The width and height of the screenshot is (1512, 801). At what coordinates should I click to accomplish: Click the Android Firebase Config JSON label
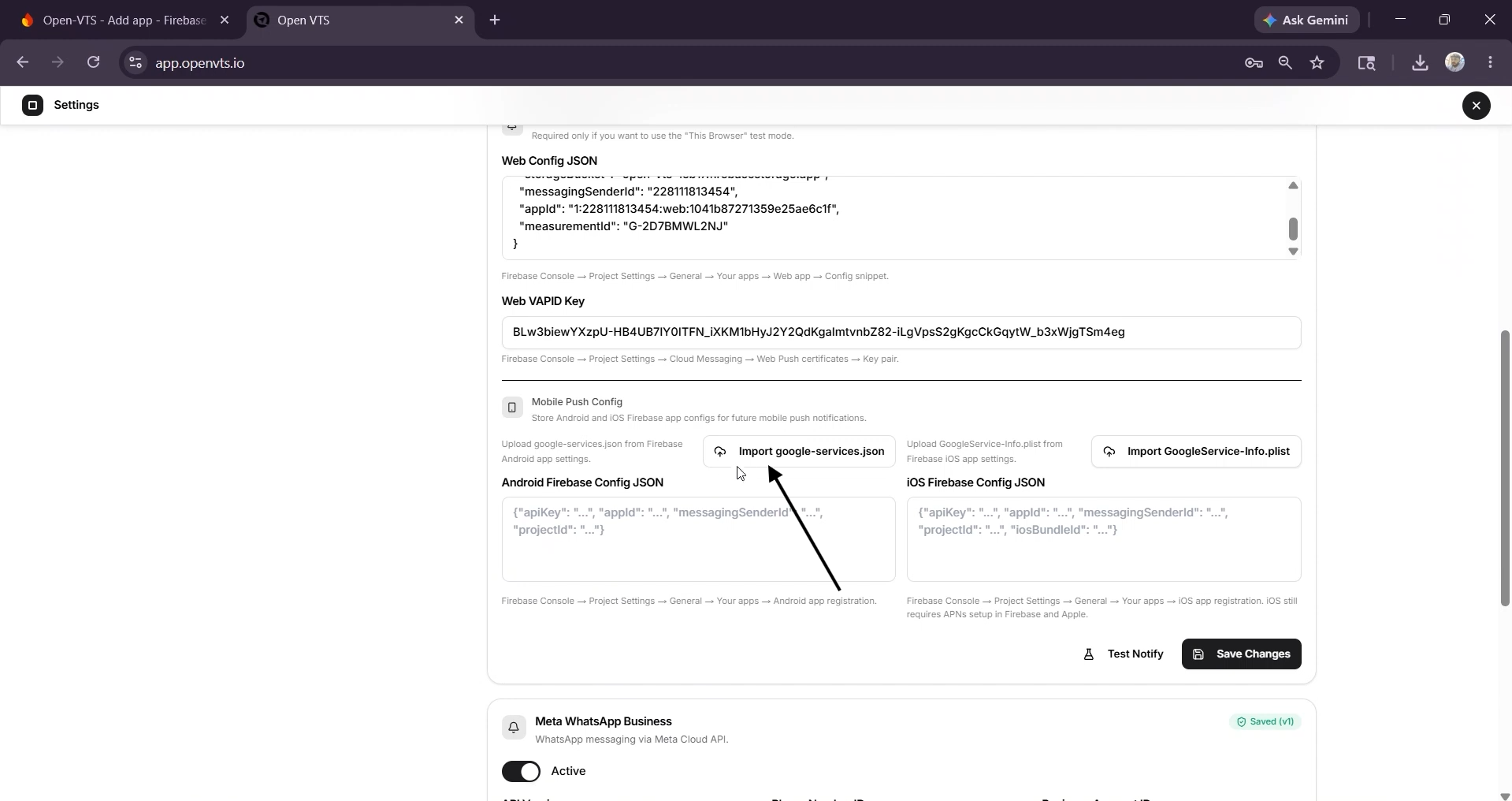coord(582,482)
